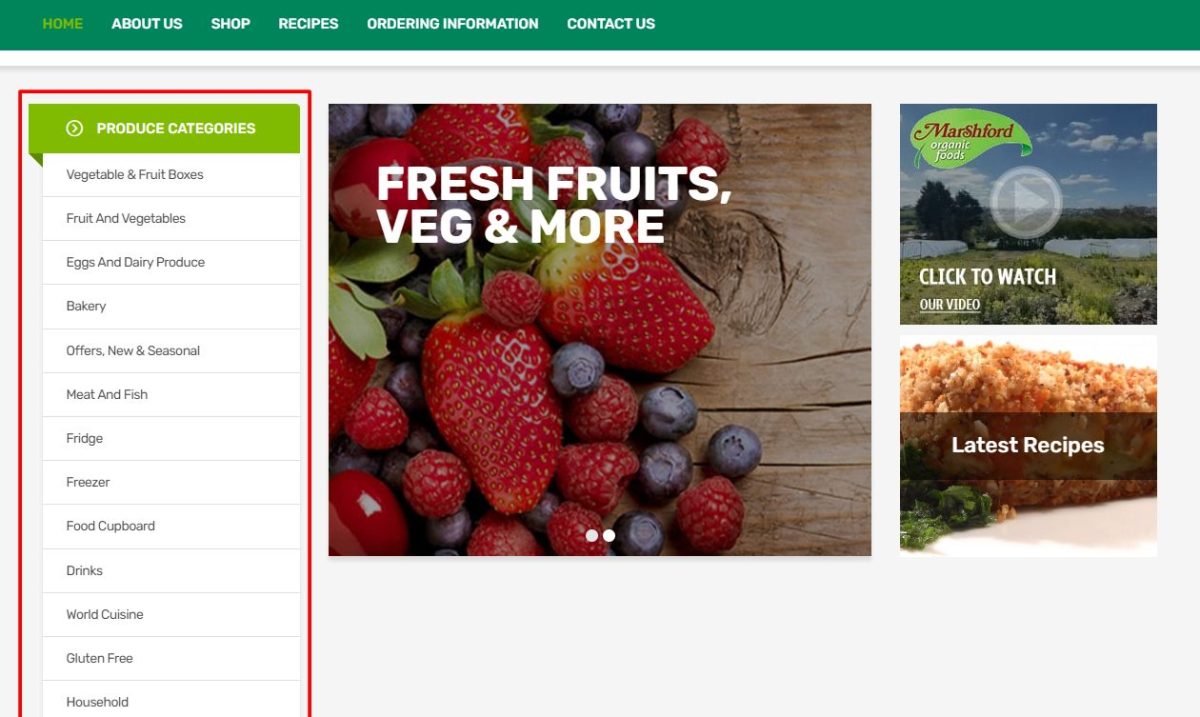Click the Our Video link text

pos(949,305)
